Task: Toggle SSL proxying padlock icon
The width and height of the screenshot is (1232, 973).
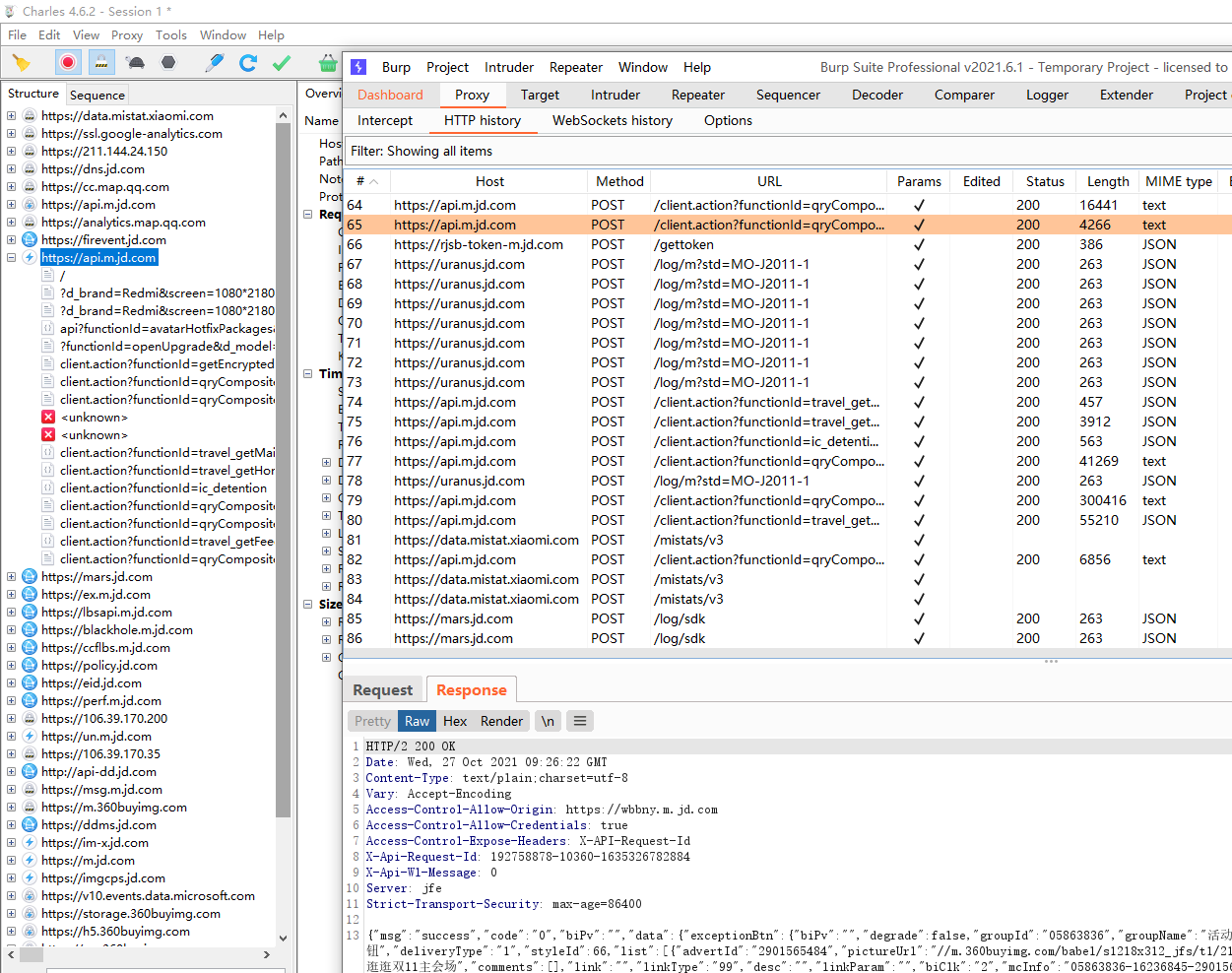Action: coord(100,63)
